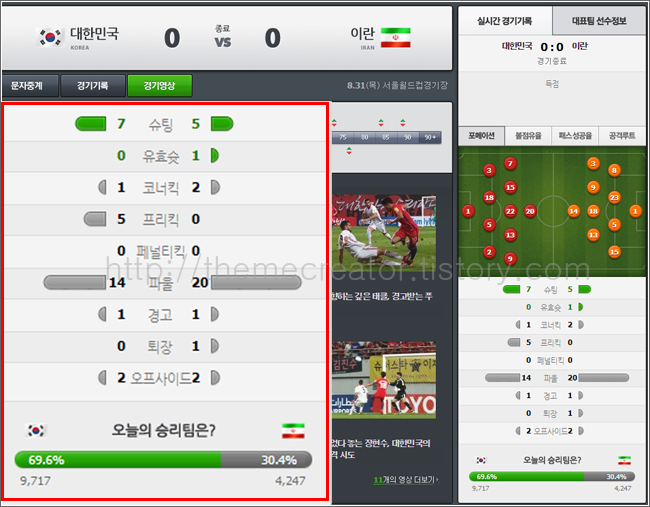The height and width of the screenshot is (507, 650).
Task: Select Korea goalkeeper number 1 on pitch
Action: point(468,211)
